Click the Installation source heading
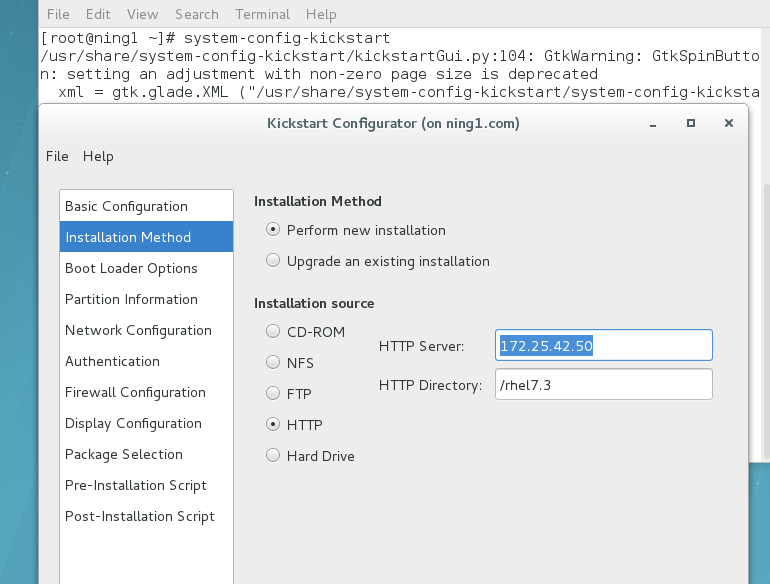This screenshot has height=584, width=770. [314, 304]
